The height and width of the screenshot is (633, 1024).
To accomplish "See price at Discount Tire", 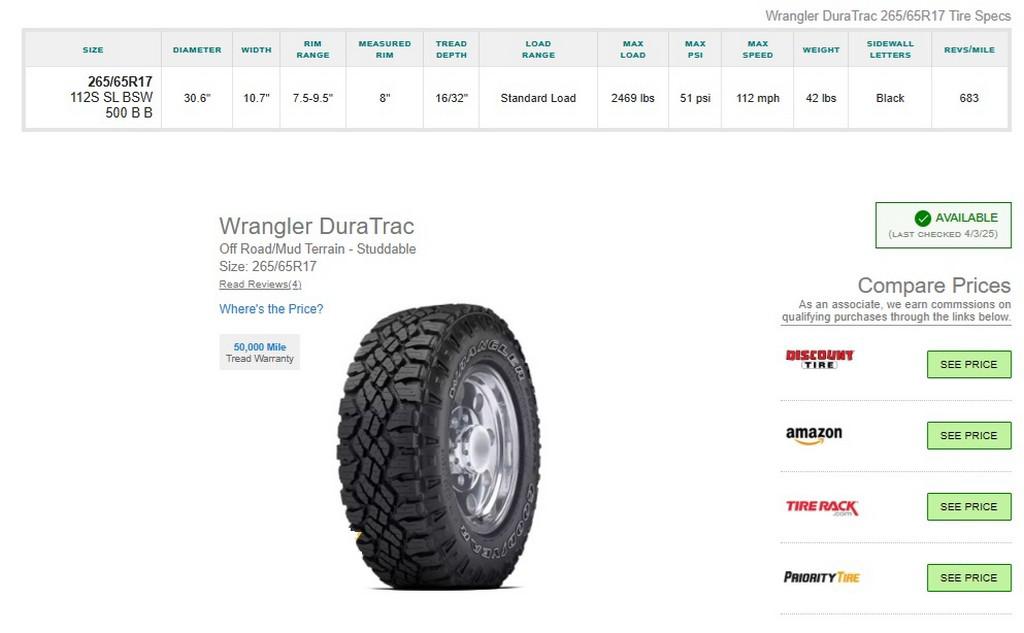I will click(x=968, y=365).
